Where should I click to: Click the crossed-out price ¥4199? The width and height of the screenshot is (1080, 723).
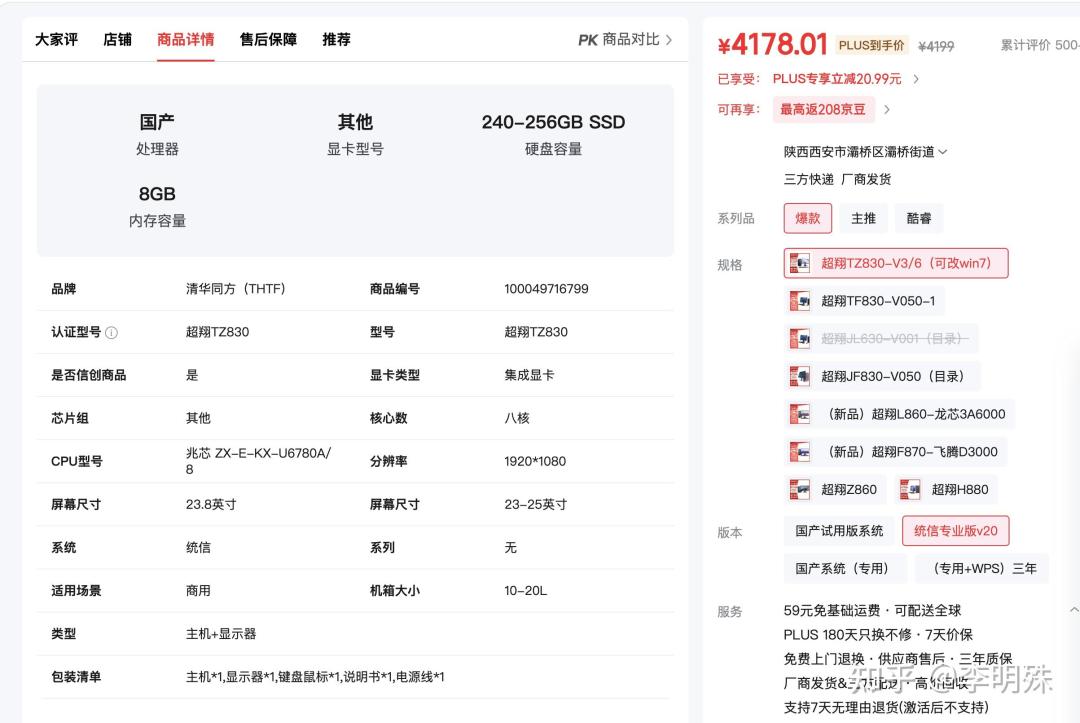point(936,46)
